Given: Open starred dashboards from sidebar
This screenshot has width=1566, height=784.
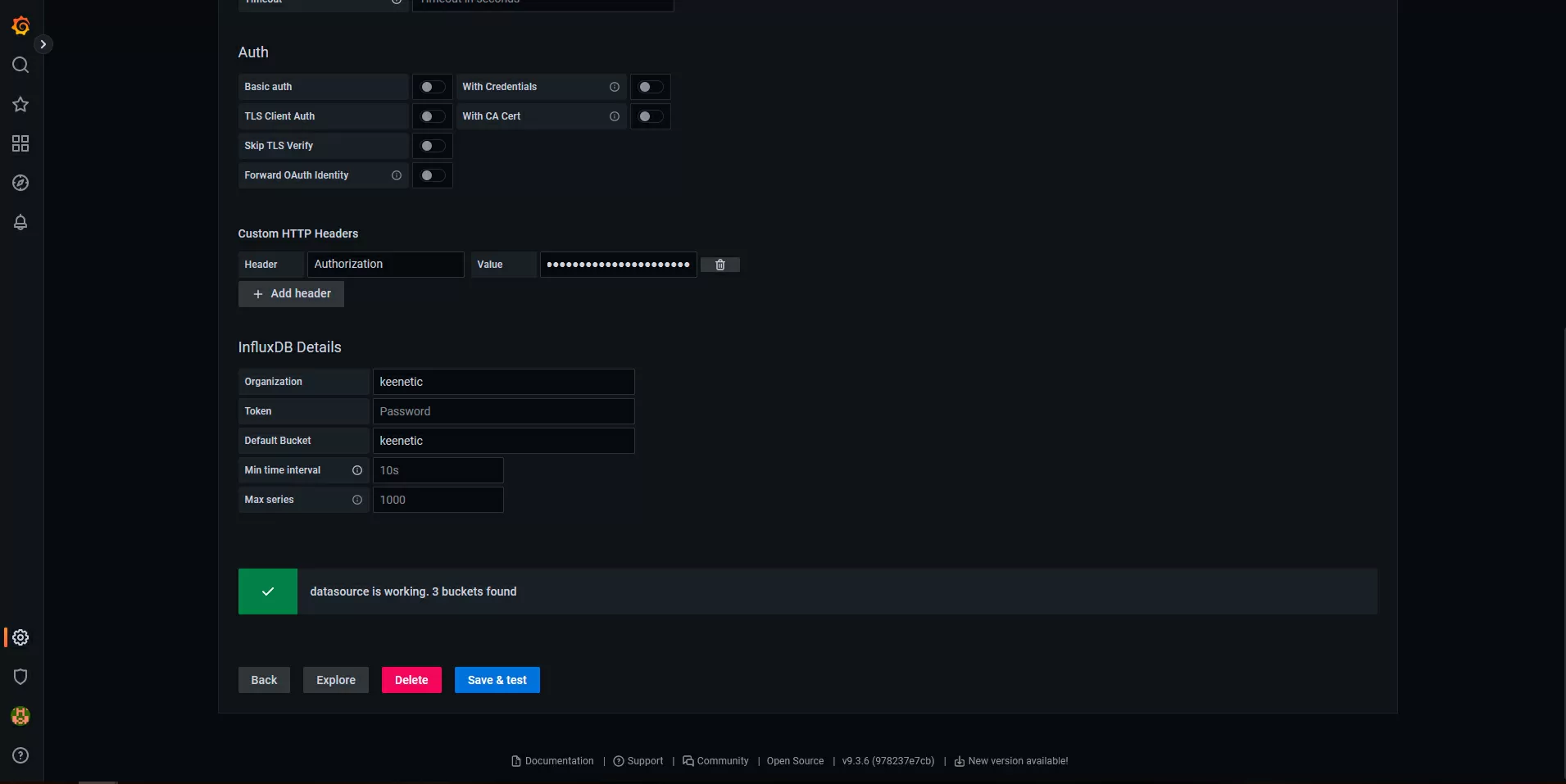Looking at the screenshot, I should pyautogui.click(x=20, y=104).
